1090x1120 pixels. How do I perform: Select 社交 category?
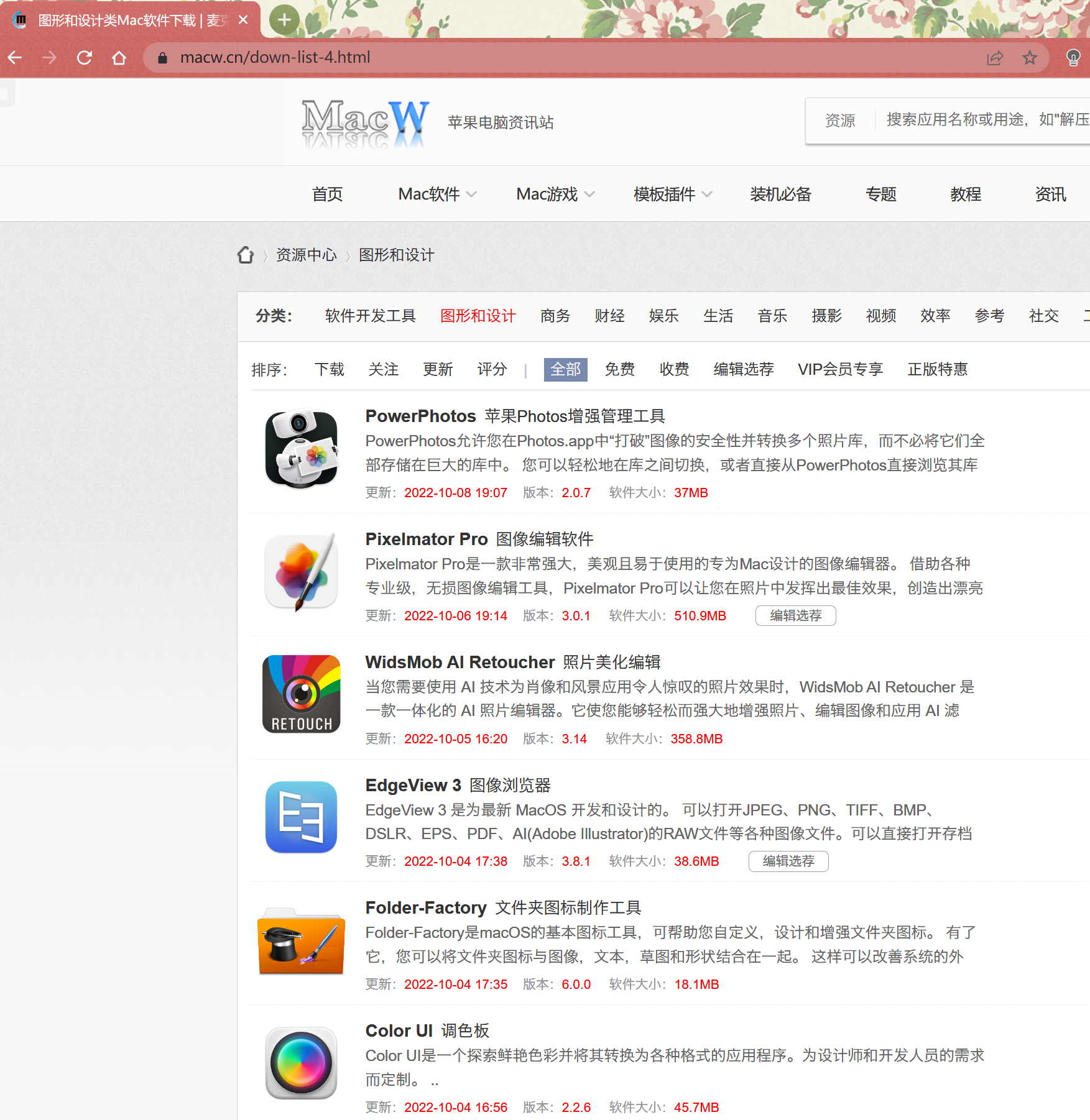point(1044,316)
